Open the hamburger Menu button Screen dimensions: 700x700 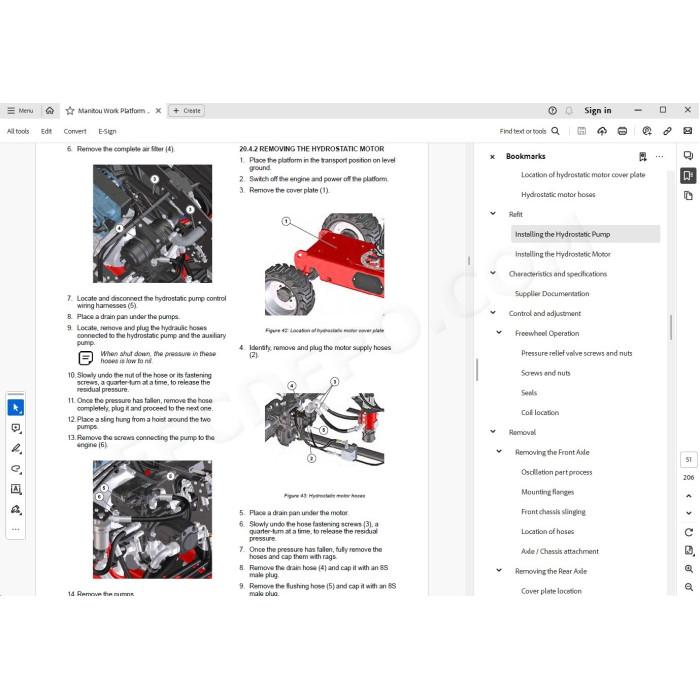click(x=21, y=110)
